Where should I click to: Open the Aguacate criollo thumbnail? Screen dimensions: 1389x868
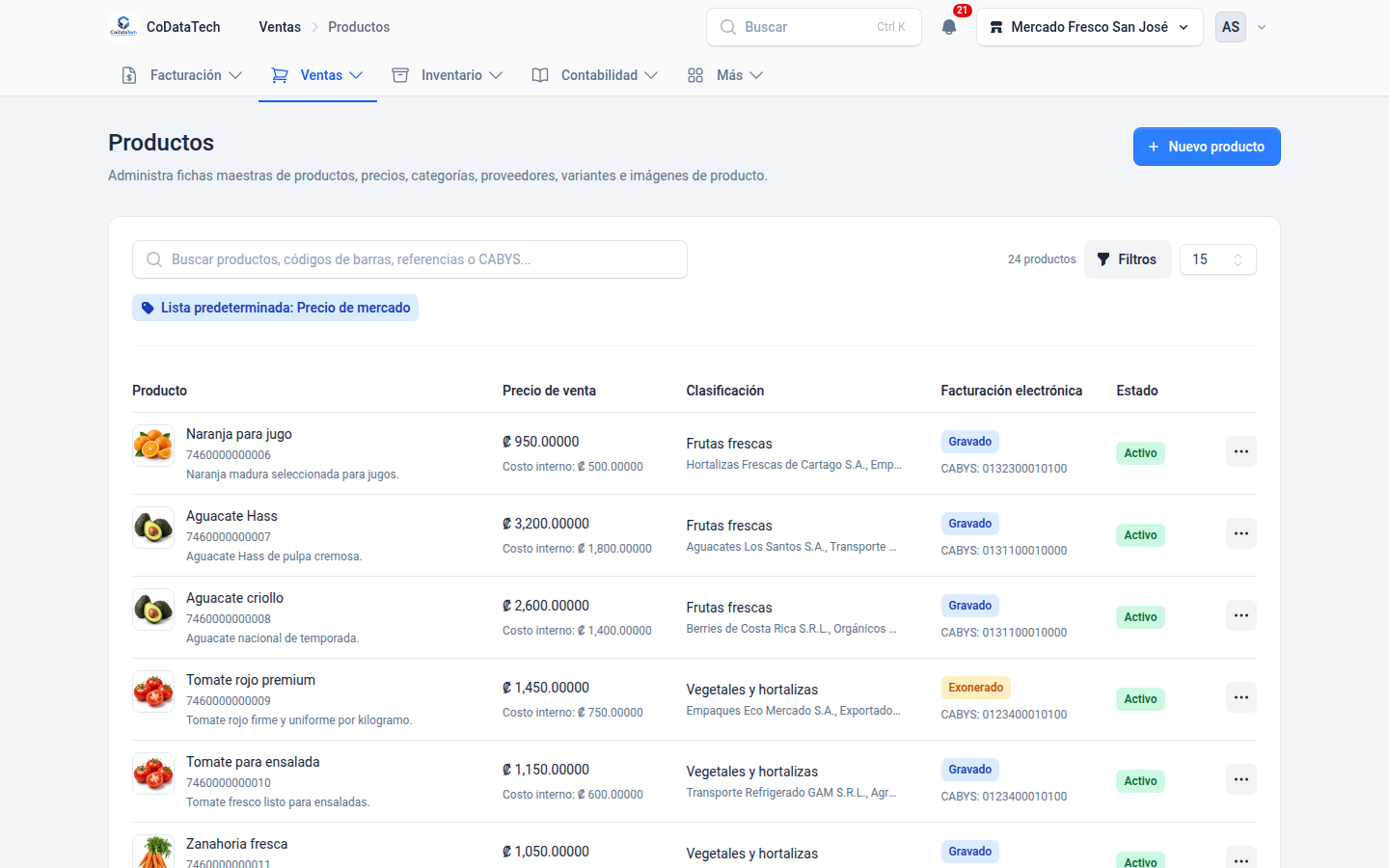coord(153,610)
